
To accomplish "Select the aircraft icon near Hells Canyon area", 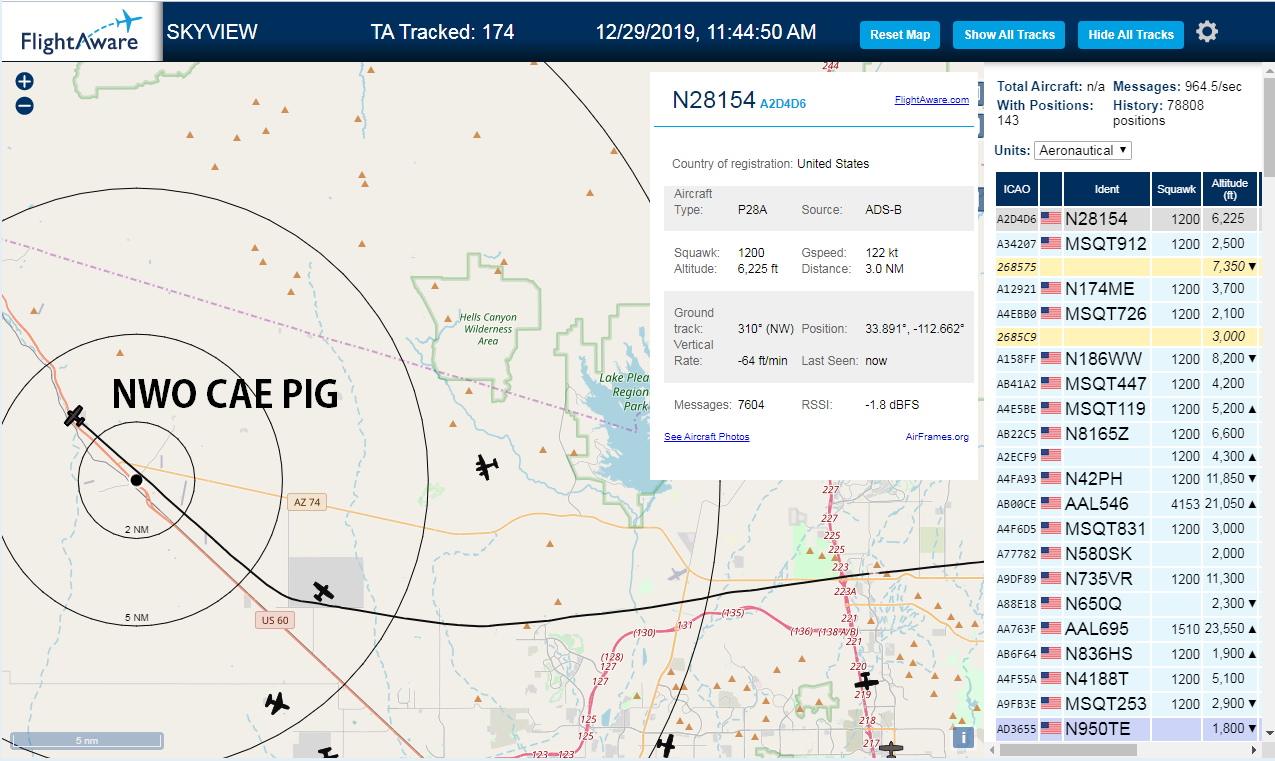I will [487, 466].
